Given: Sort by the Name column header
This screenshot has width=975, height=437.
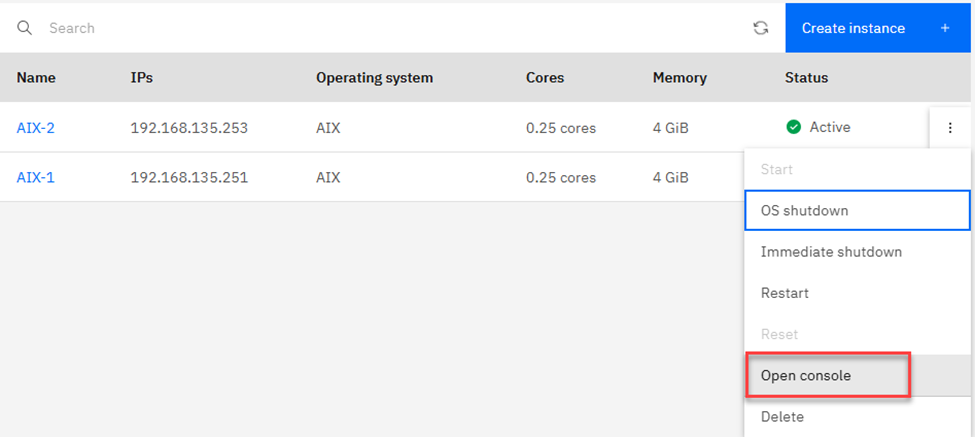Looking at the screenshot, I should coord(36,78).
